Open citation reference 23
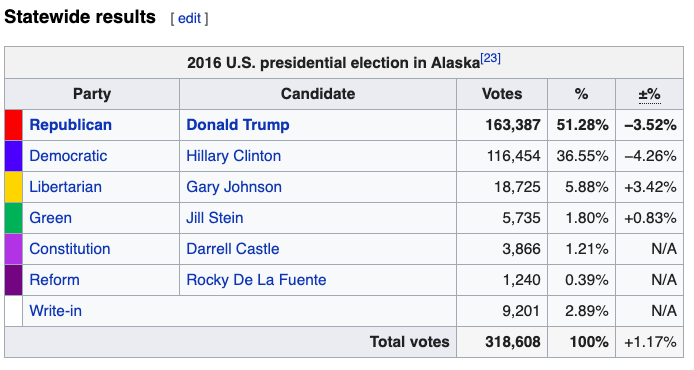Screen dimensions: 694x370 pos(490,58)
